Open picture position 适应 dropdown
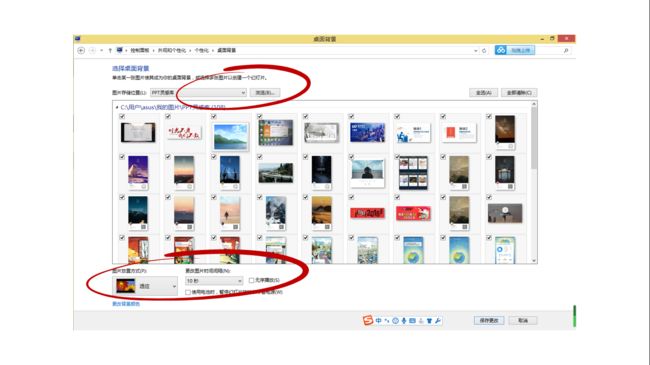The image size is (650, 365). [145, 286]
